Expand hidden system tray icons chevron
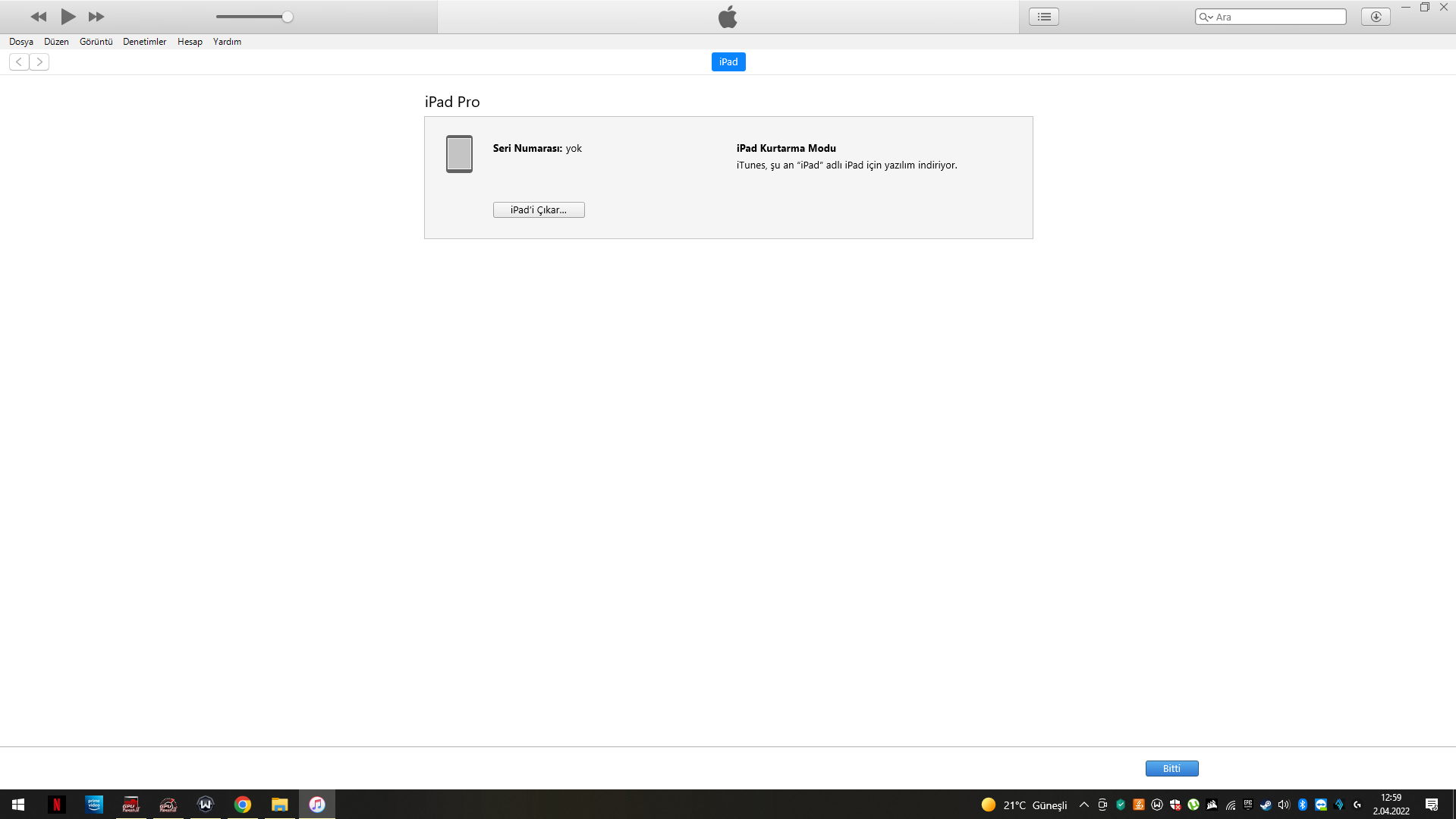The height and width of the screenshot is (819, 1456). pyautogui.click(x=1084, y=805)
